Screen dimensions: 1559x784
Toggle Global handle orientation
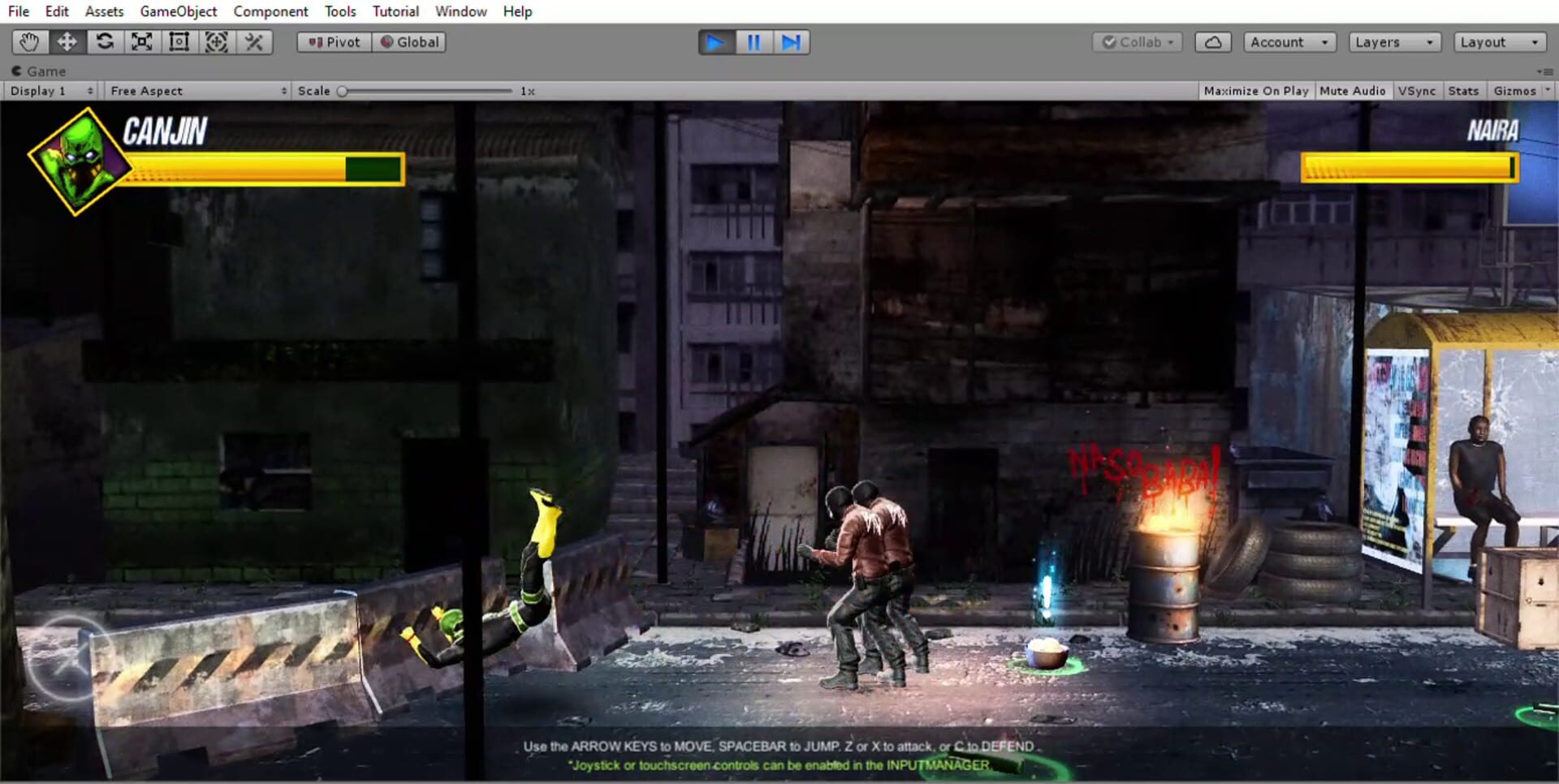tap(408, 41)
